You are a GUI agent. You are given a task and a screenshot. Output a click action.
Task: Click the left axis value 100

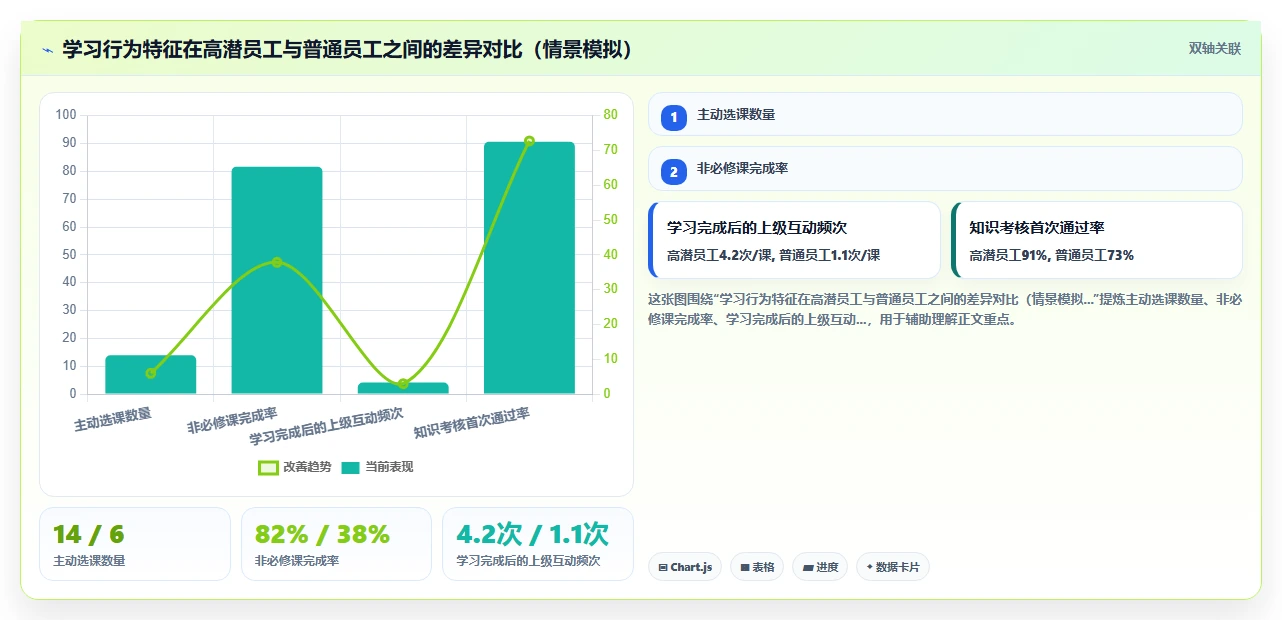(x=66, y=115)
